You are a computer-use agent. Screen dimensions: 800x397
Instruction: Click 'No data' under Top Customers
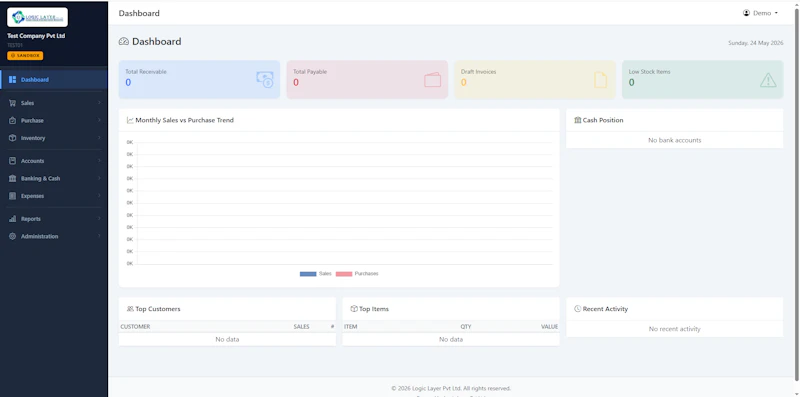(227, 339)
